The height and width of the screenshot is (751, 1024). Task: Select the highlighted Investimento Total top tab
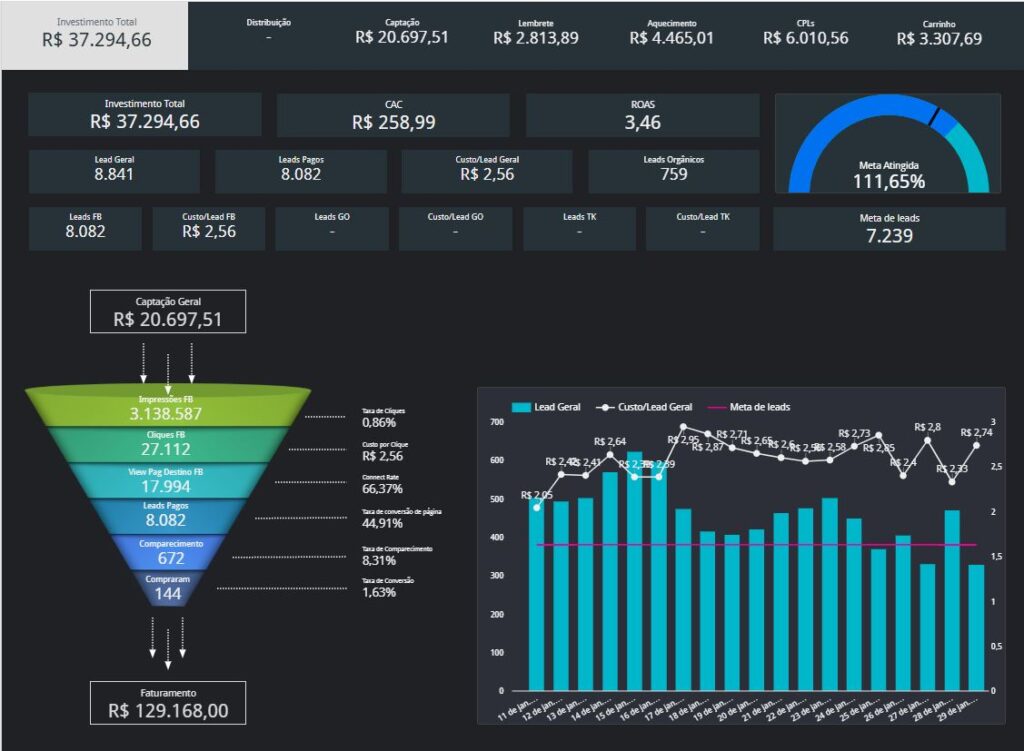(x=96, y=34)
